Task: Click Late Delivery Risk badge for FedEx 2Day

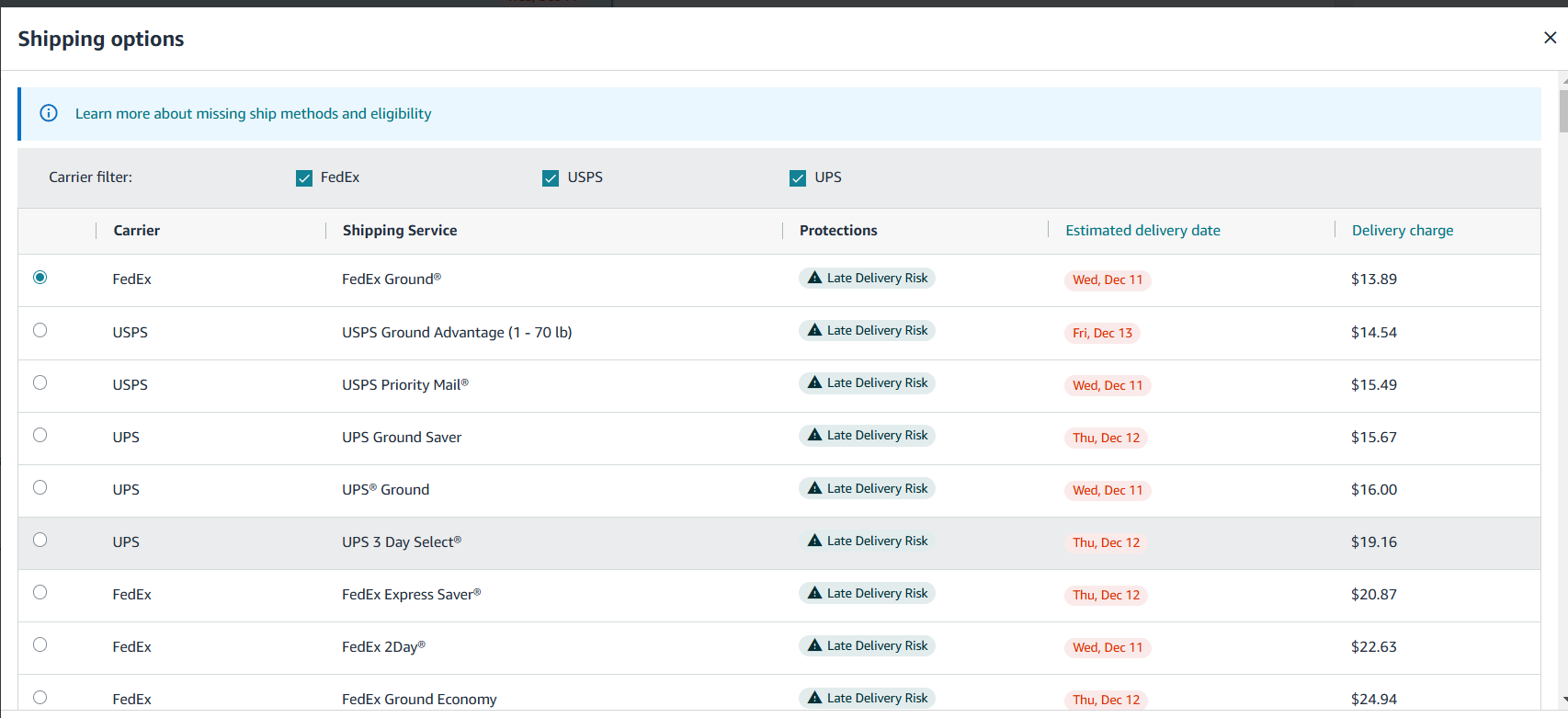Action: coord(867,646)
